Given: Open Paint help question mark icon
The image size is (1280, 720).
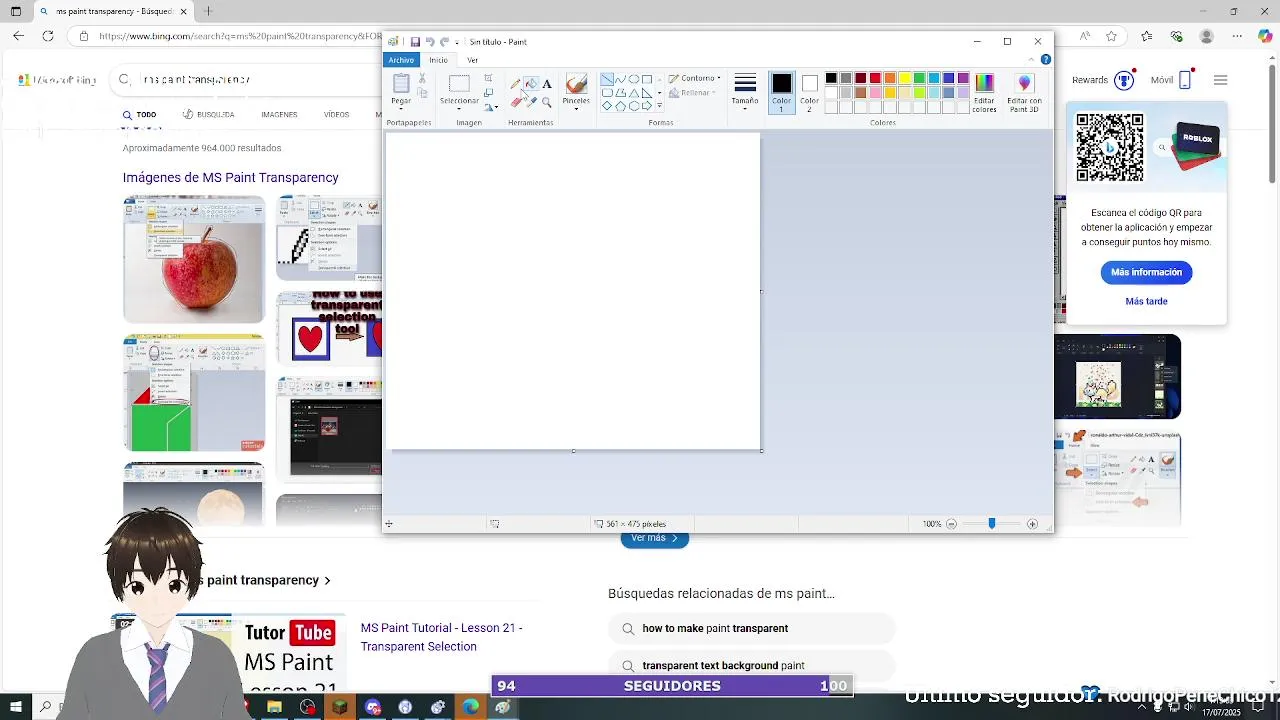Looking at the screenshot, I should coord(1045,60).
